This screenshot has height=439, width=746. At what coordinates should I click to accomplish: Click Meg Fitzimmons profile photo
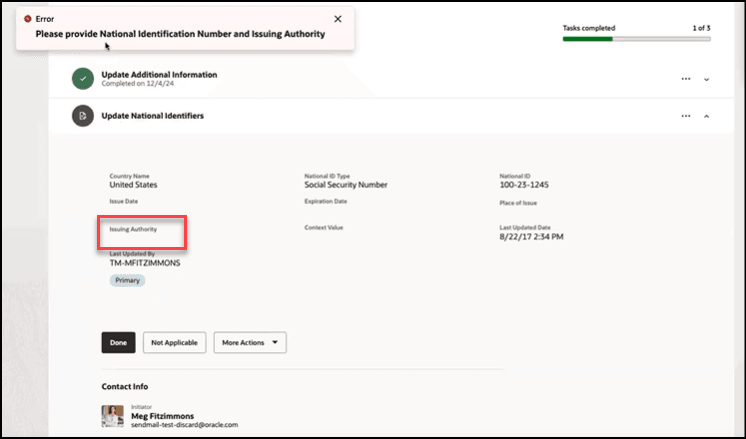click(x=113, y=416)
